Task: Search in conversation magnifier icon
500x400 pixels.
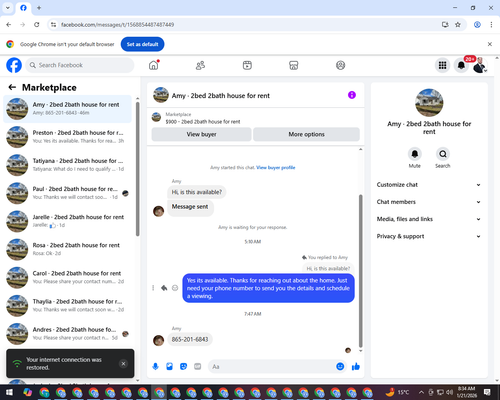Action: click(443, 154)
